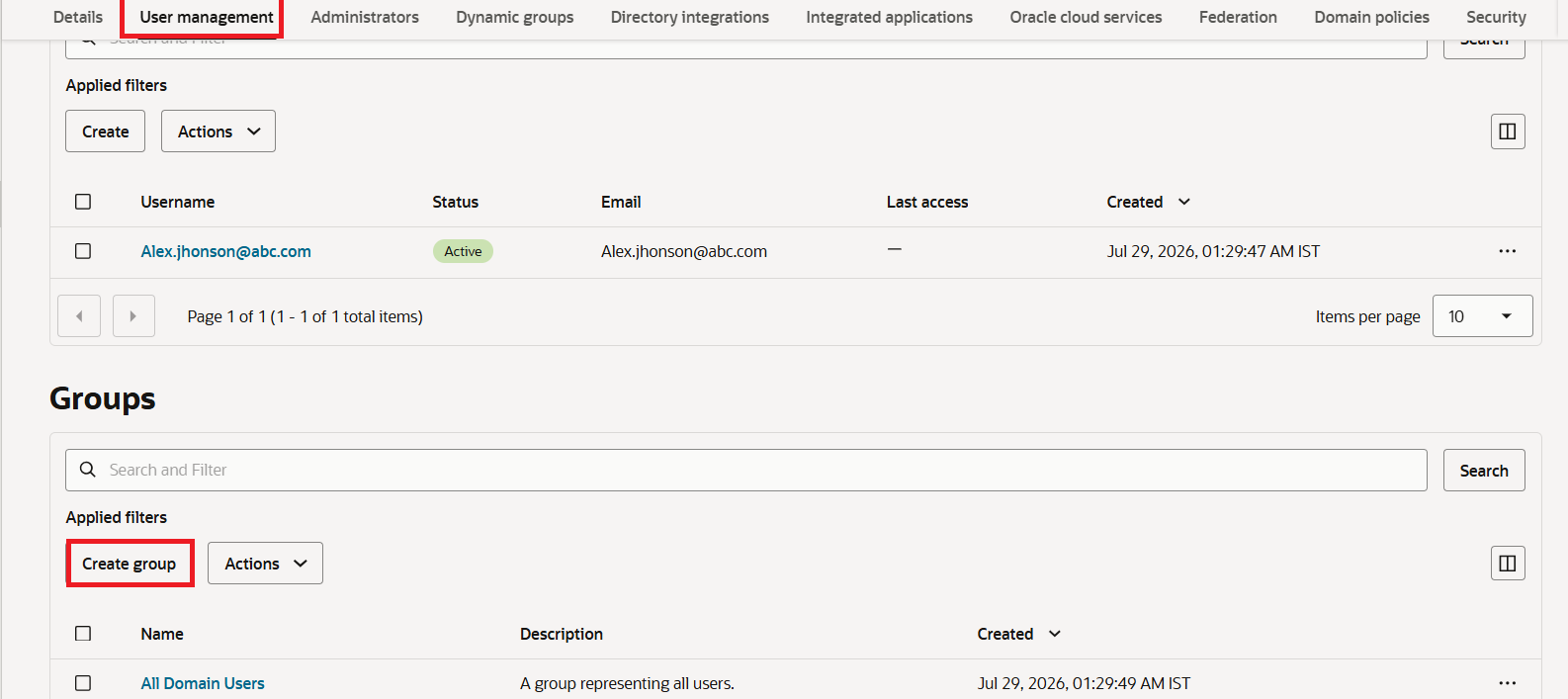1568x699 pixels.
Task: Open Oracle cloud services tab
Action: click(x=1086, y=17)
